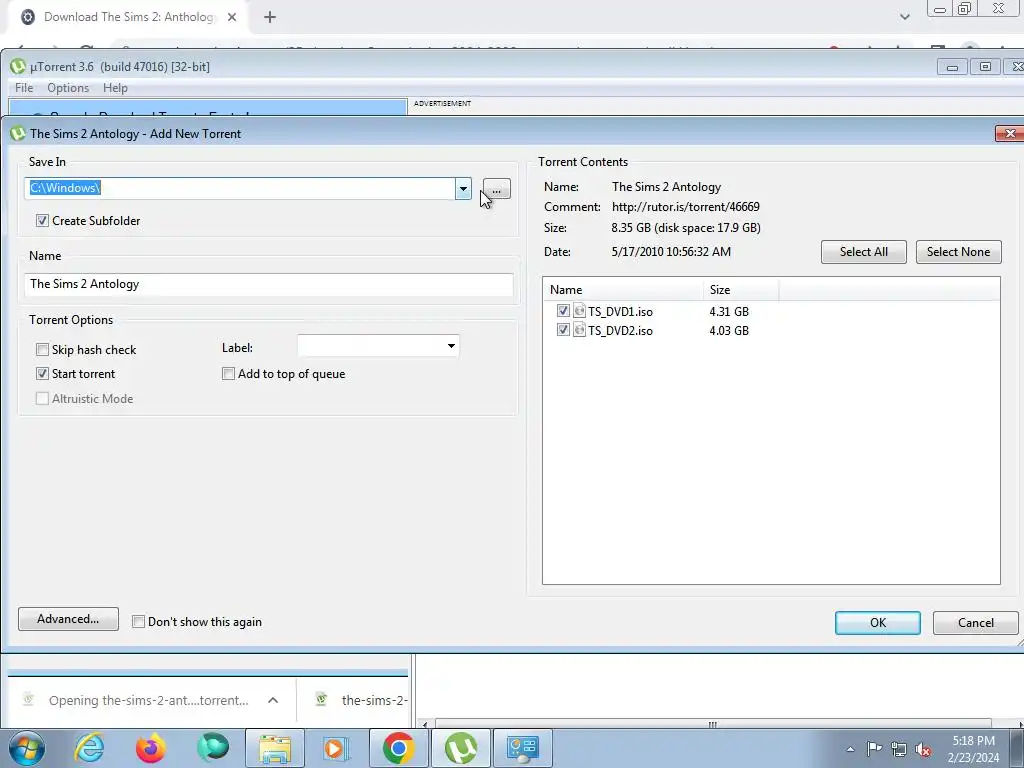Click the TS_DVD1.iso file icon
Screen dimensions: 1024x768
579,311
